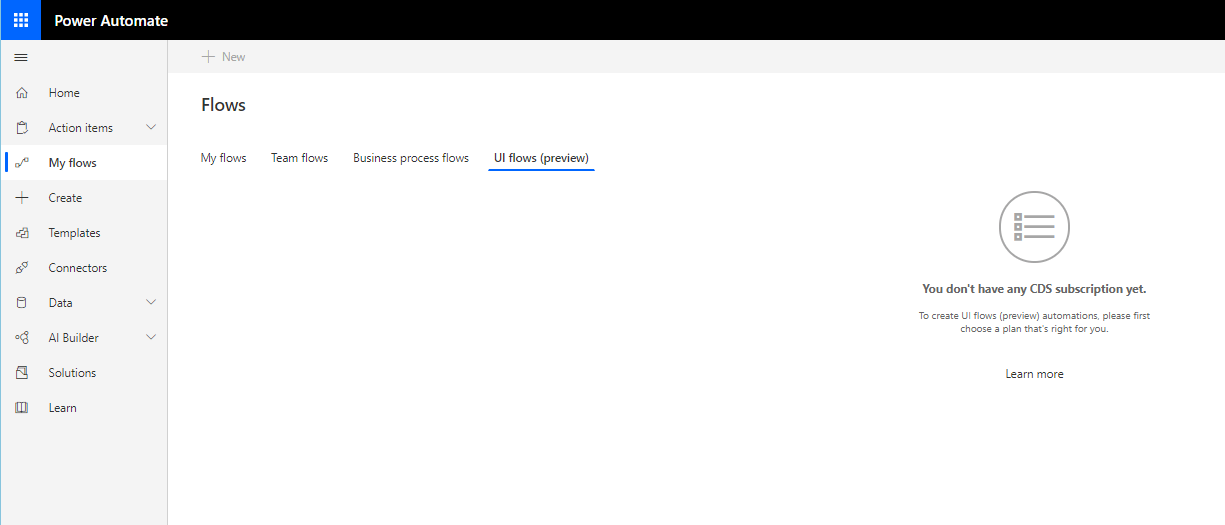Click the Solutions icon in the sidebar
This screenshot has width=1225, height=525.
(x=22, y=373)
